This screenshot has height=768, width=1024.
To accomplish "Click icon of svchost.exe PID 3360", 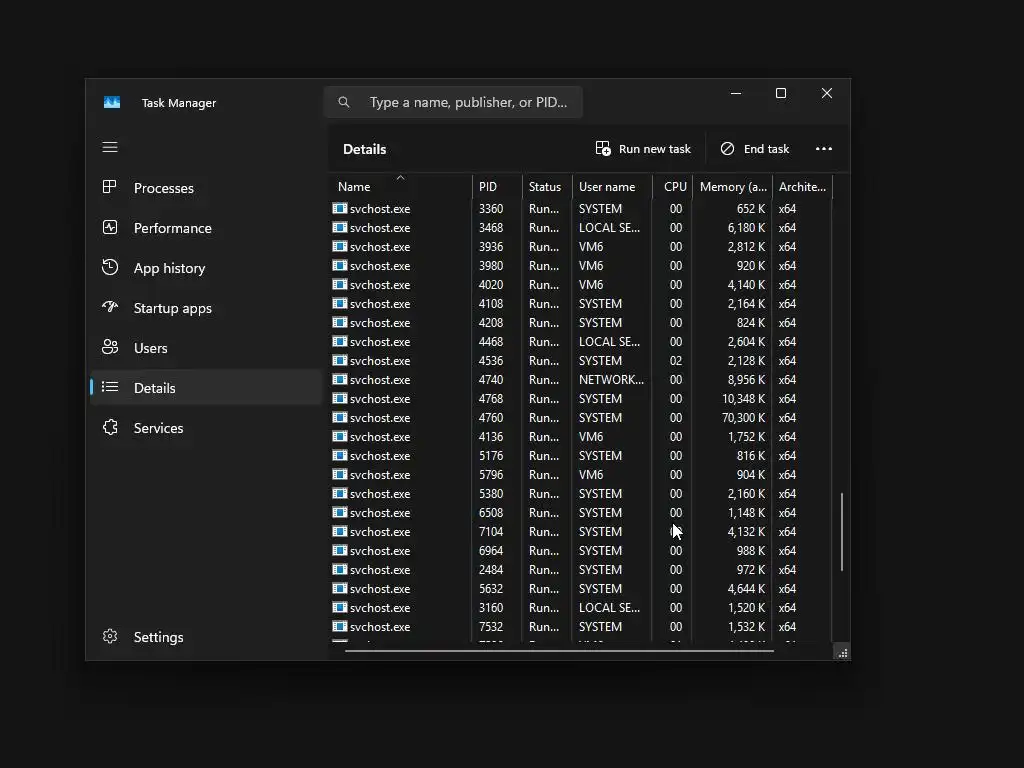I will tap(340, 208).
